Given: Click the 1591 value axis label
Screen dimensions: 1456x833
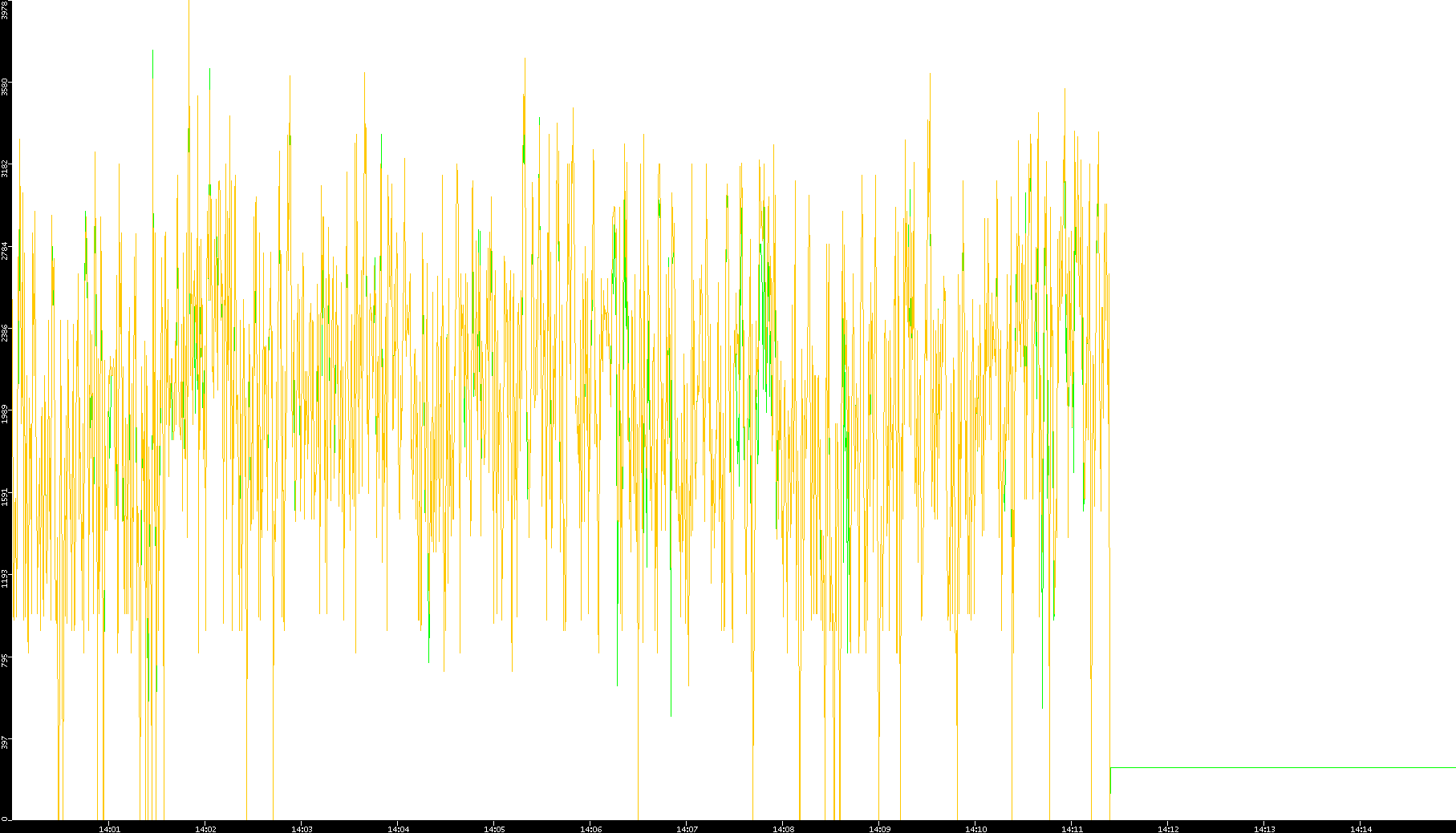Looking at the screenshot, I should tap(5, 496).
